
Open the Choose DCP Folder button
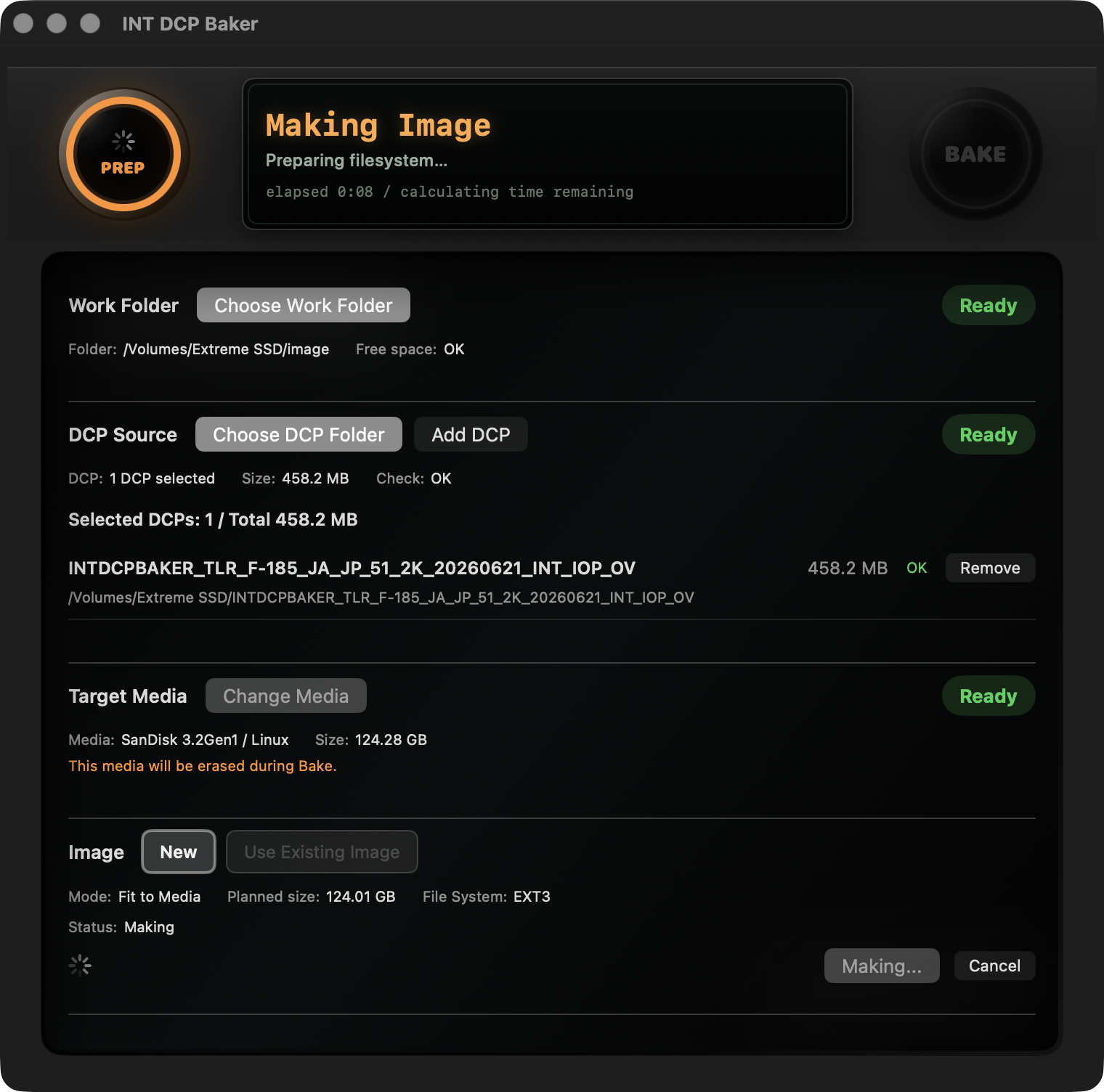click(299, 434)
